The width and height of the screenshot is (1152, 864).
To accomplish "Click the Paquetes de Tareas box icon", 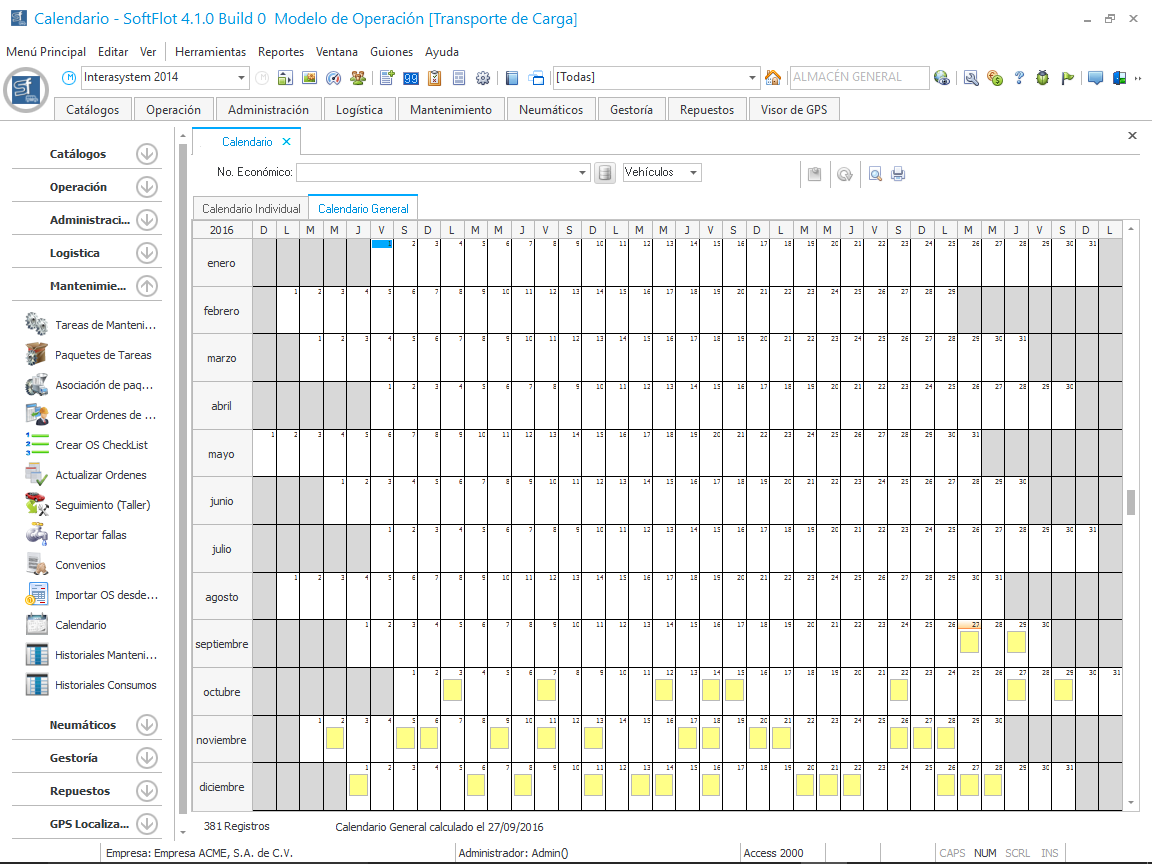I will 37,355.
